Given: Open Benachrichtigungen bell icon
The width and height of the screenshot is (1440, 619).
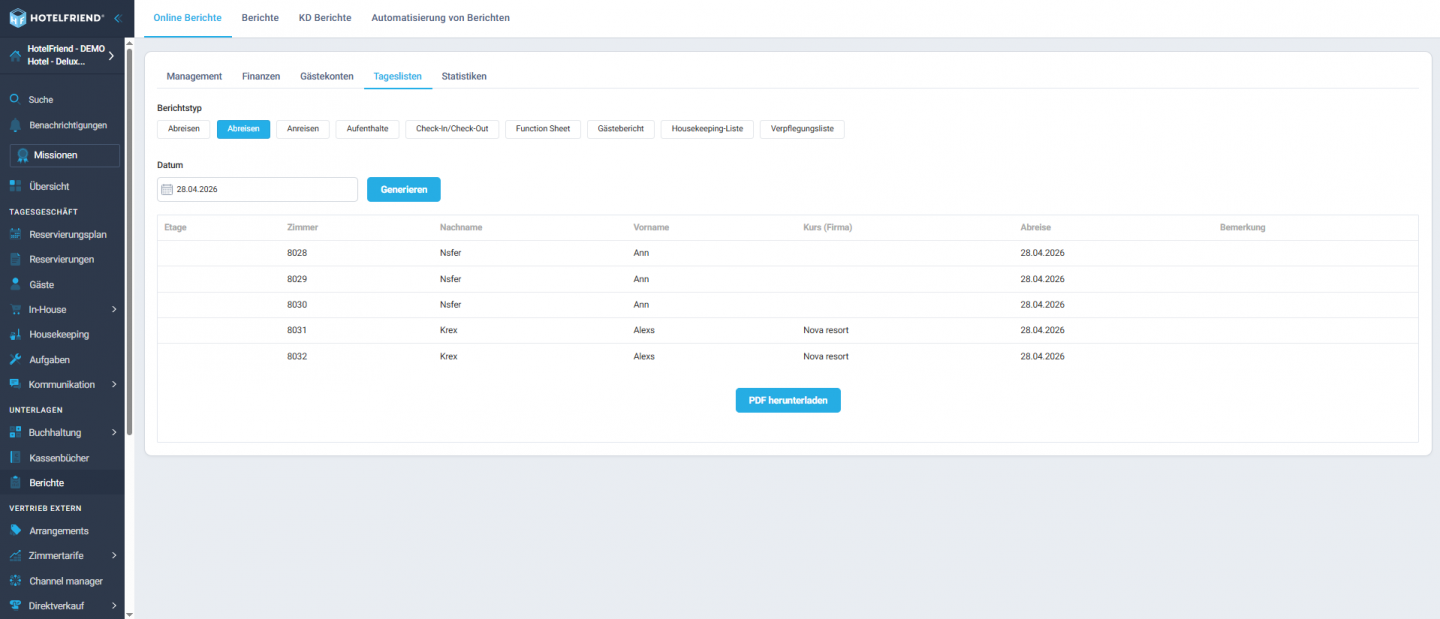Looking at the screenshot, I should click(15, 125).
